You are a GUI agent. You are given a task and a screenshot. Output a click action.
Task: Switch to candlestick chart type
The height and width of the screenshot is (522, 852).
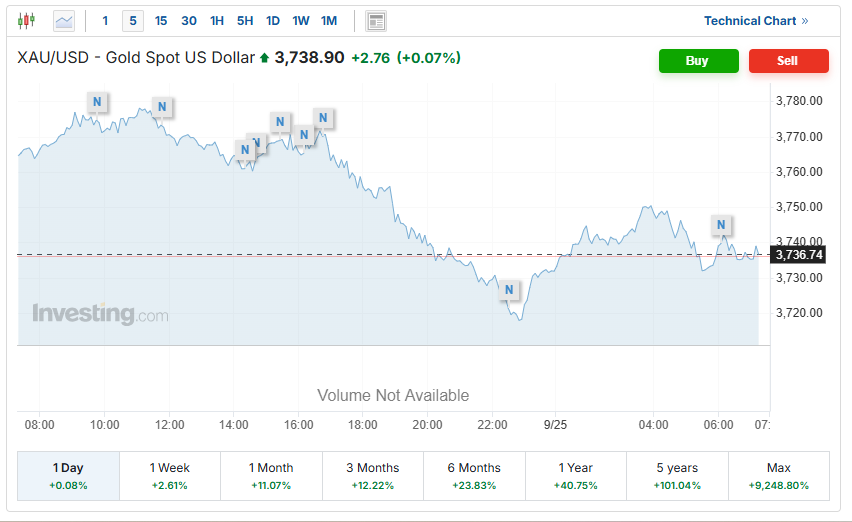27,20
